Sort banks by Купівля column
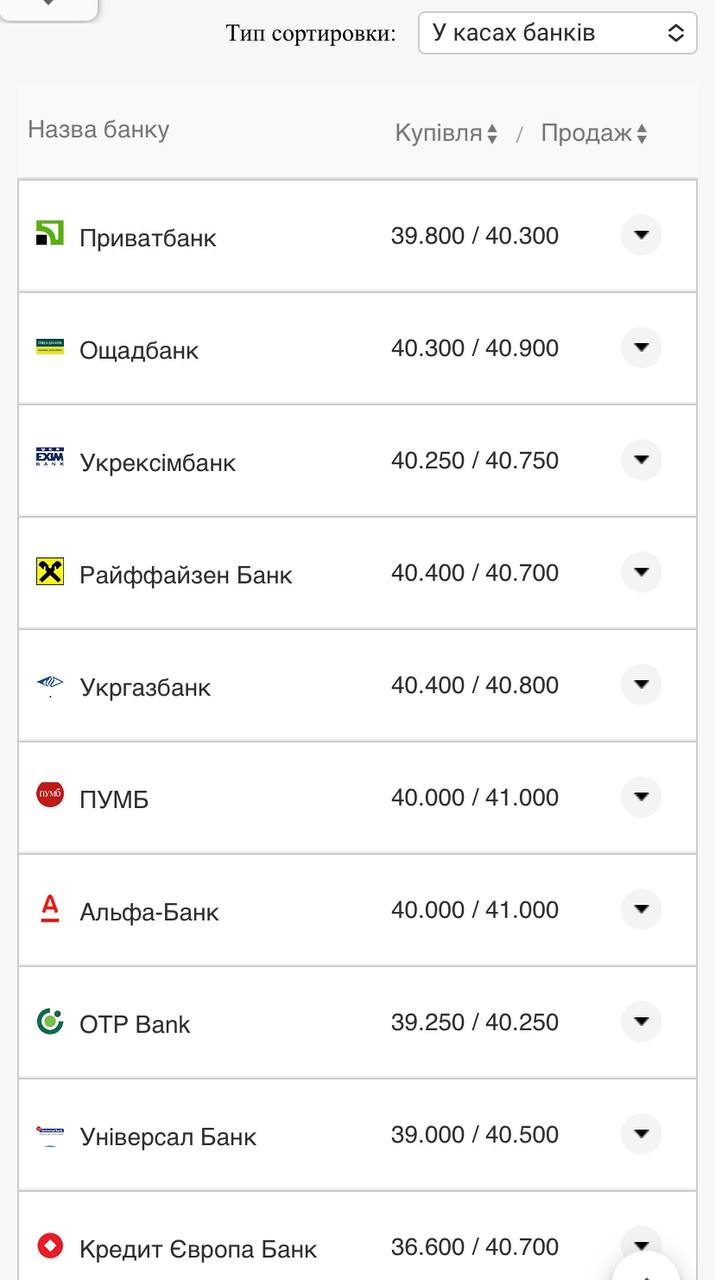This screenshot has width=715, height=1280. (446, 133)
